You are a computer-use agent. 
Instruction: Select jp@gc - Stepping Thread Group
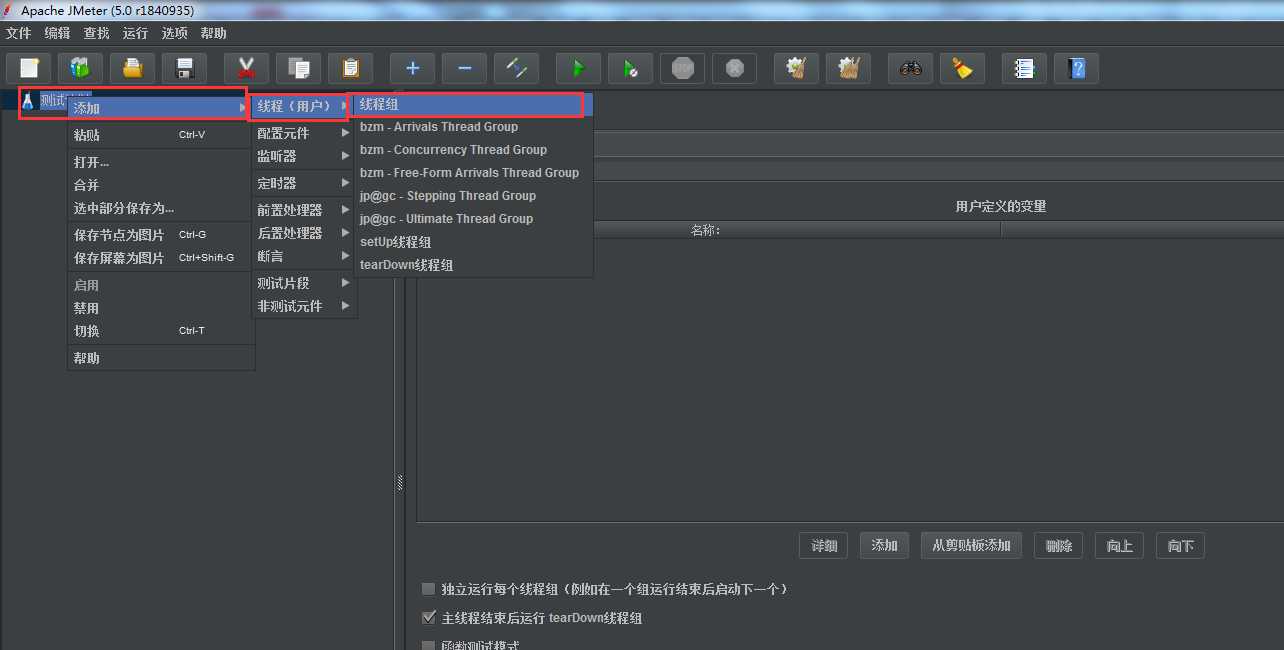click(x=473, y=196)
